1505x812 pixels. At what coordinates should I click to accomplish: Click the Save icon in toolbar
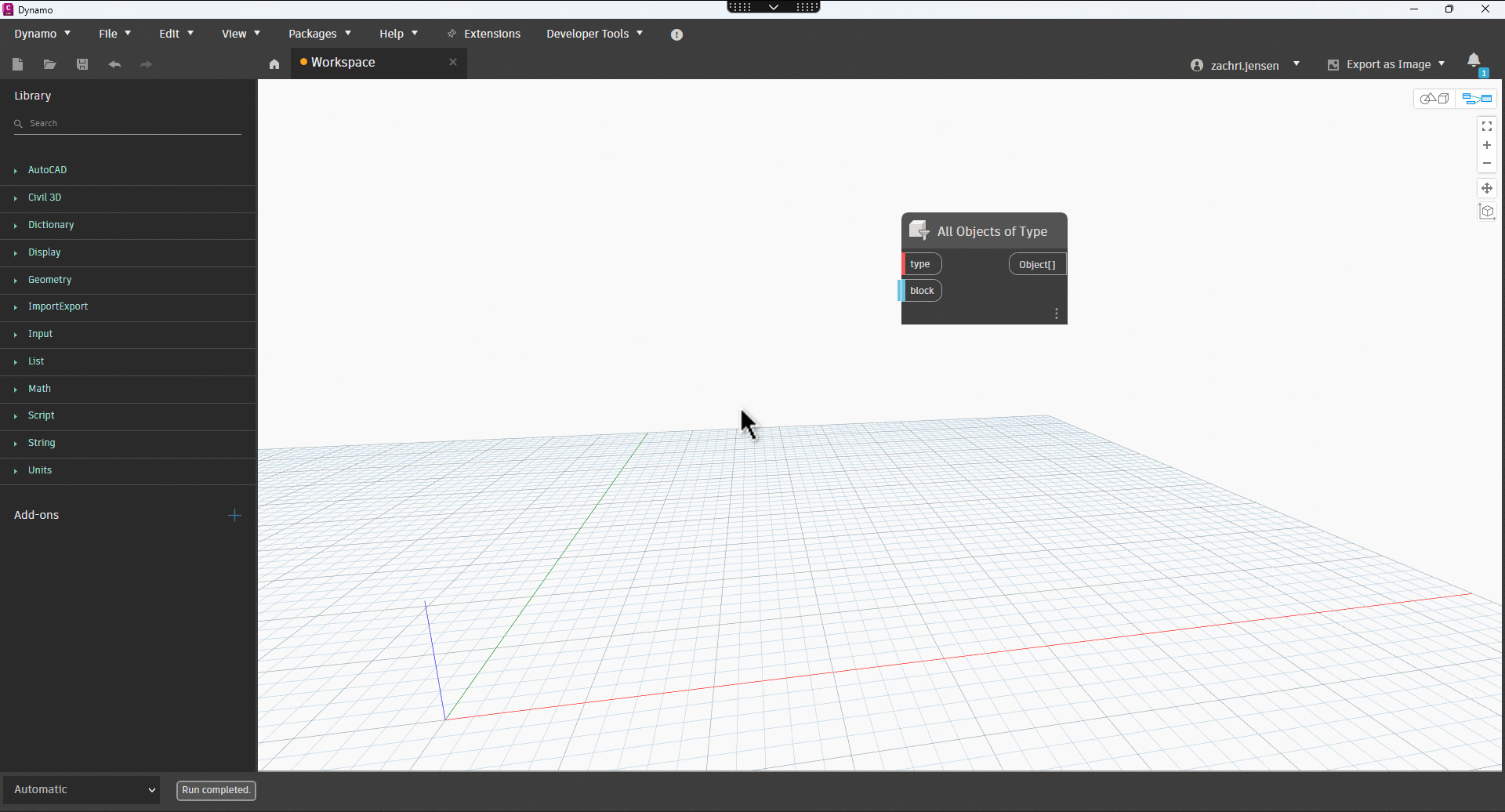tap(82, 64)
